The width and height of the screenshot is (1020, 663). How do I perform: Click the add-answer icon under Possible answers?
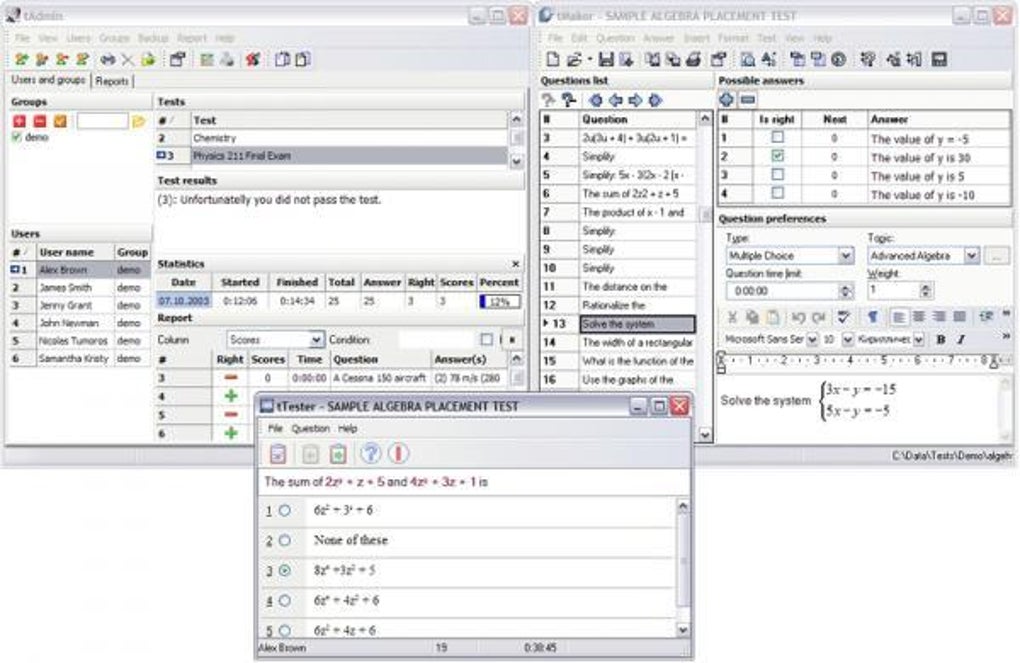click(727, 100)
